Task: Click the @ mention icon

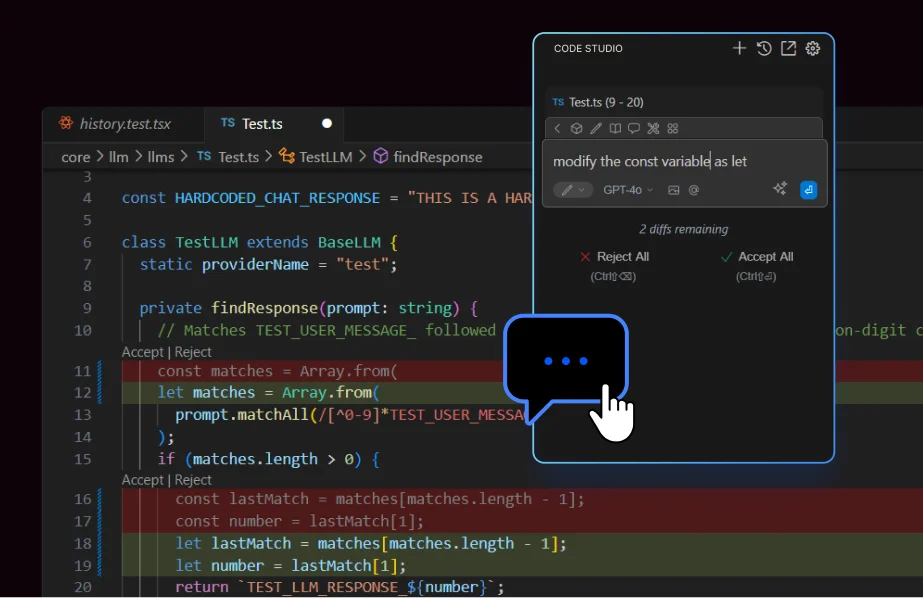Action: click(x=693, y=190)
